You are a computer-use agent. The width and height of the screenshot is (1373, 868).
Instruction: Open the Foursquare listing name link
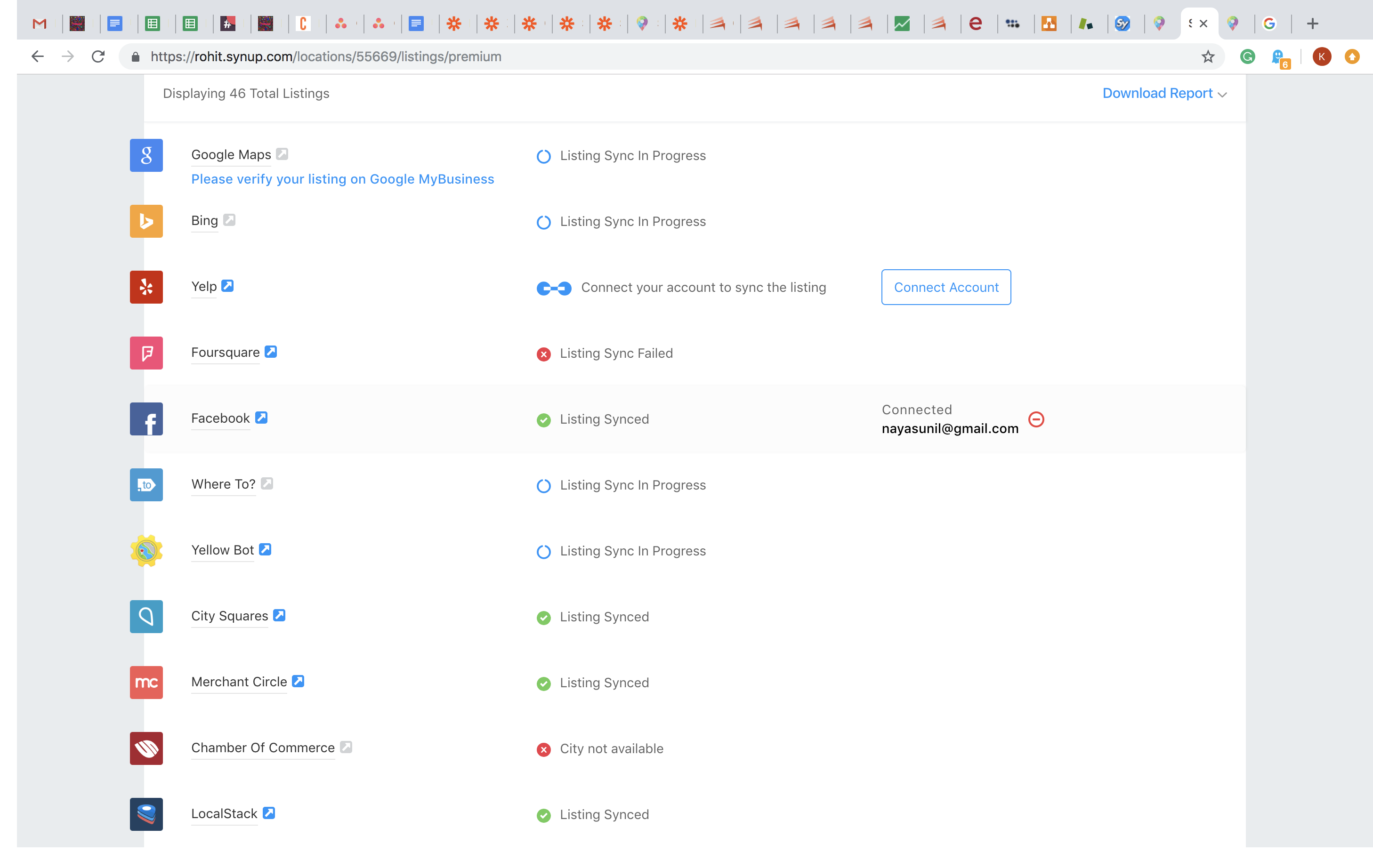[x=225, y=352]
